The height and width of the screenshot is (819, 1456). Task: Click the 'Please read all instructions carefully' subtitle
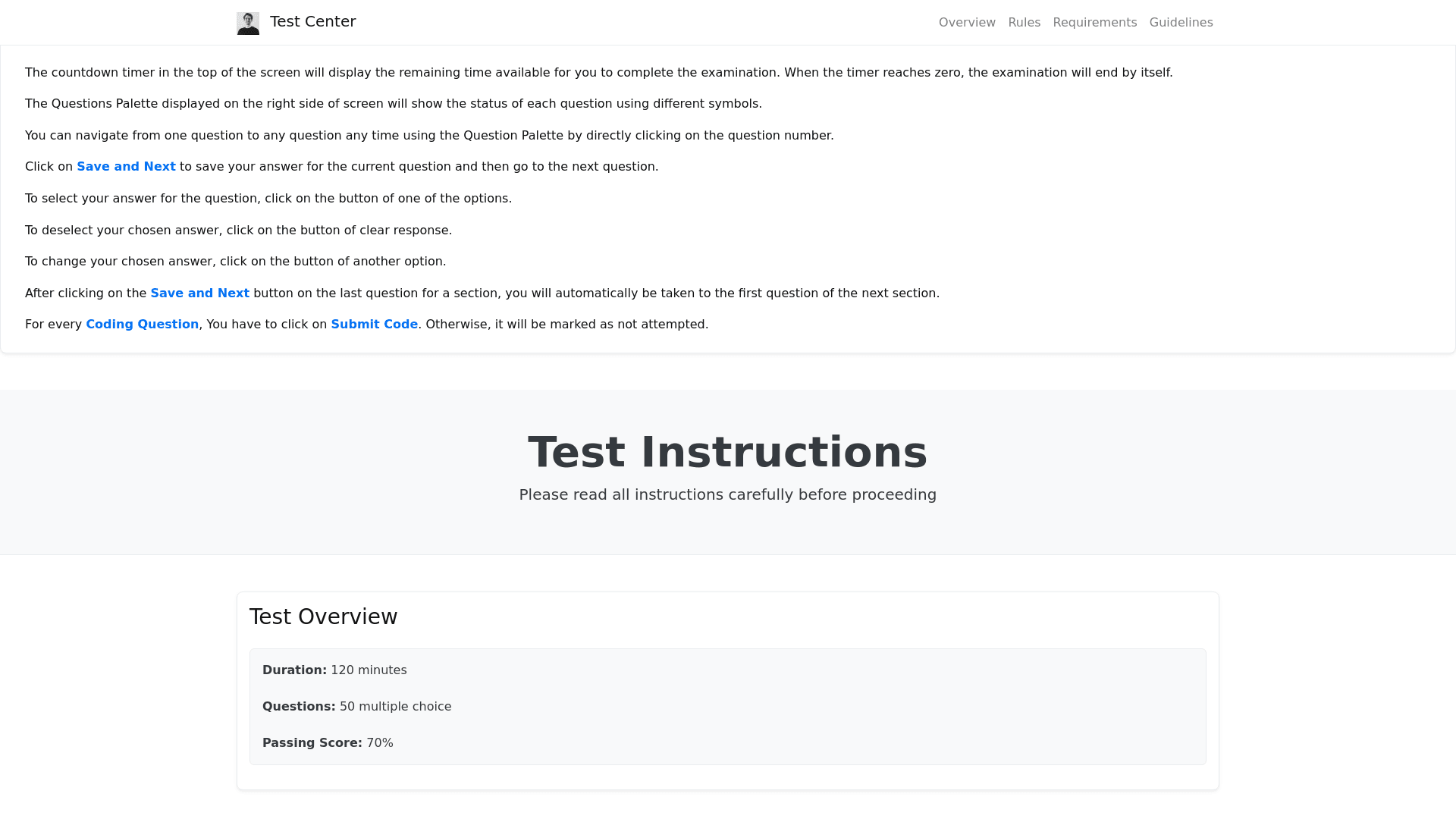727,495
